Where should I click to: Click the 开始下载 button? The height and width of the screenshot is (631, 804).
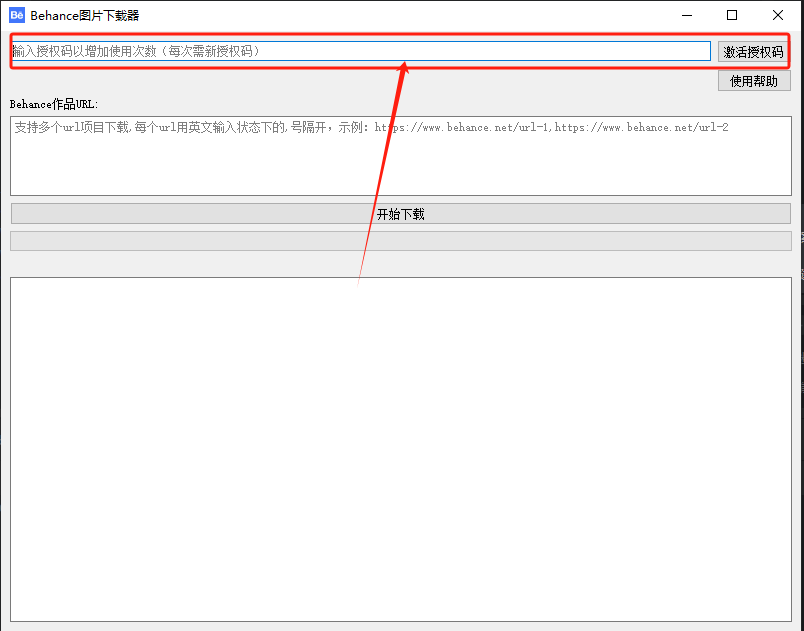click(400, 214)
